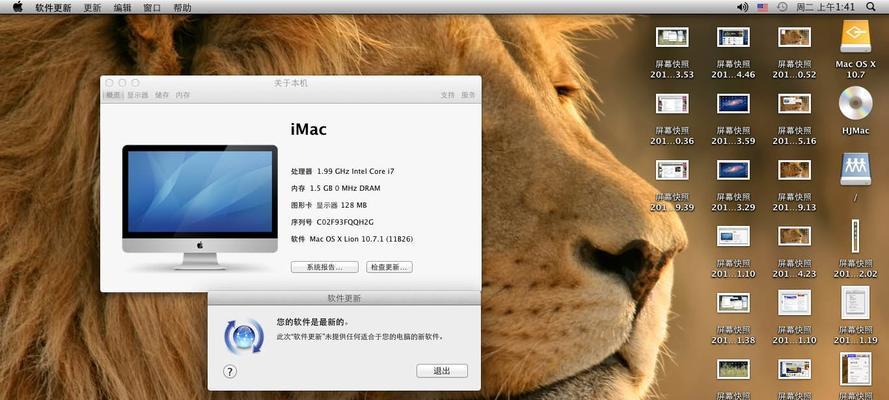
Task: Click the Software Update globe icon
Action: [x=244, y=337]
